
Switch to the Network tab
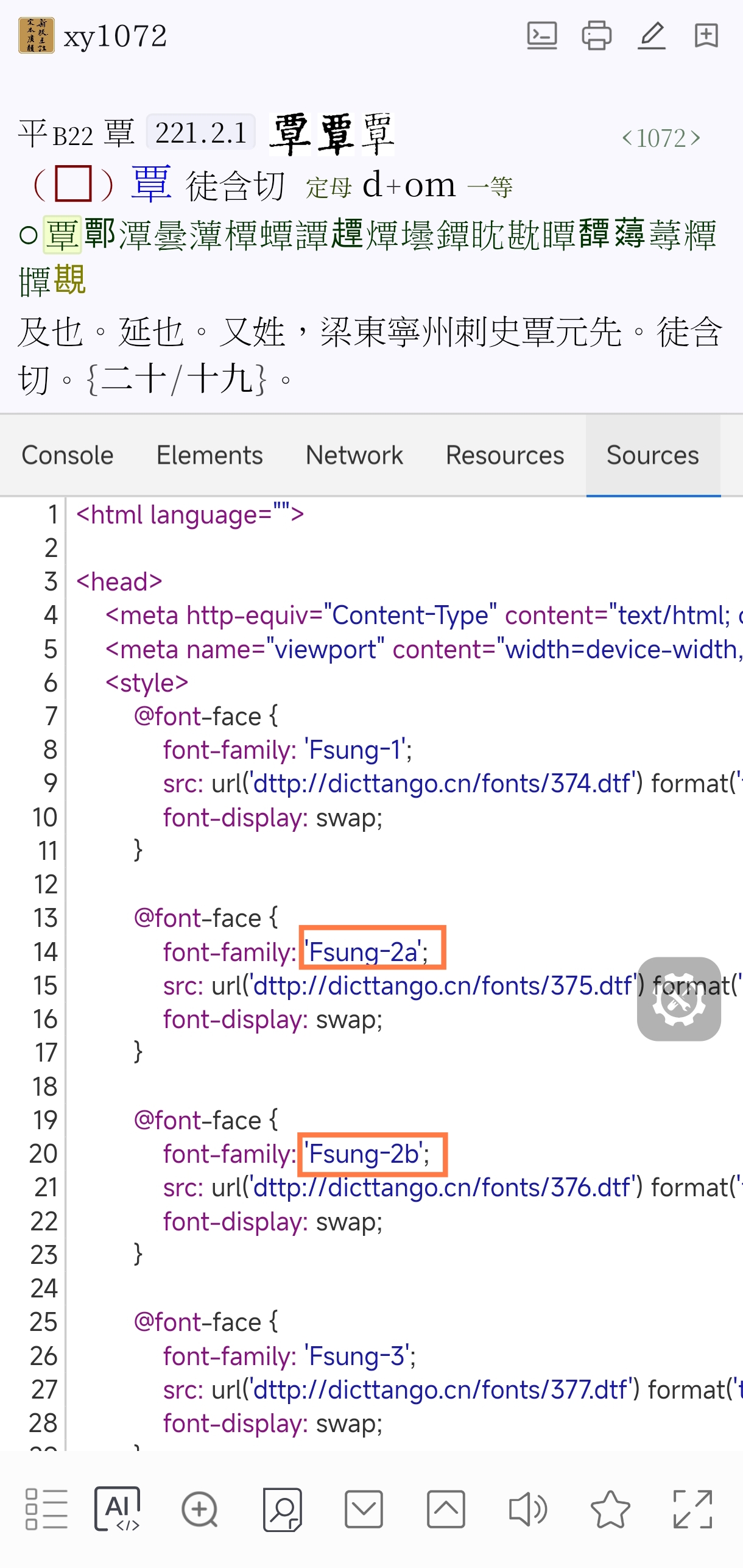point(354,455)
